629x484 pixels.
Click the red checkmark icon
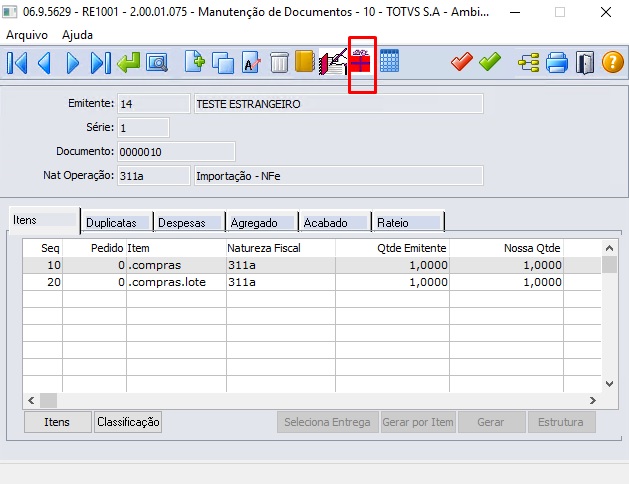[461, 62]
